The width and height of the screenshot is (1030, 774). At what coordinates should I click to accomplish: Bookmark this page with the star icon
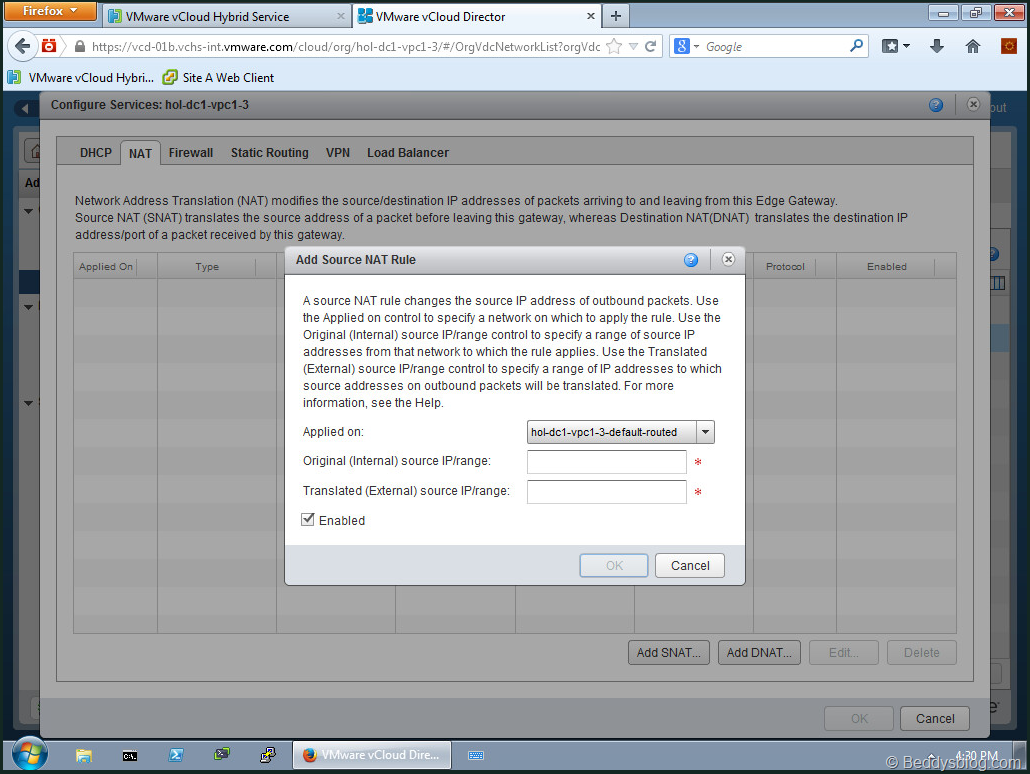coord(614,46)
